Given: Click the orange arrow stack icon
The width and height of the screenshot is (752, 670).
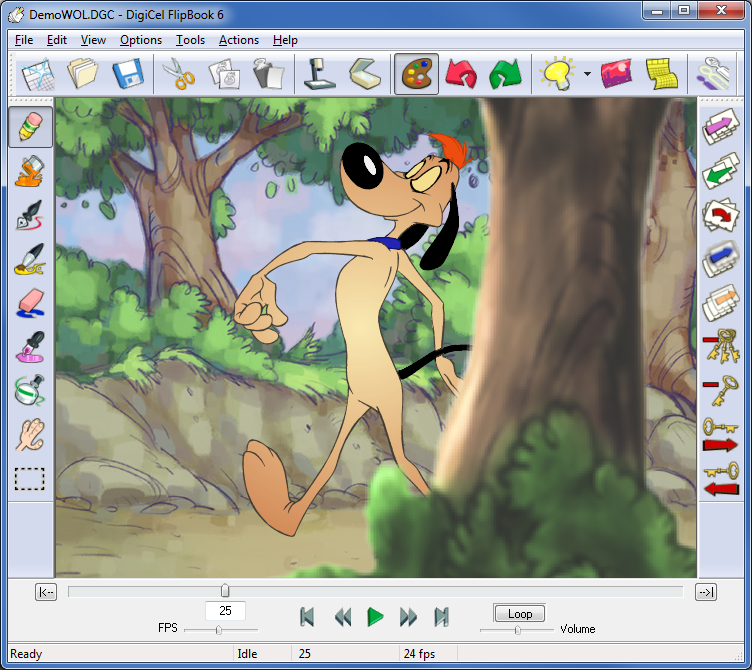Looking at the screenshot, I should pyautogui.click(x=721, y=303).
